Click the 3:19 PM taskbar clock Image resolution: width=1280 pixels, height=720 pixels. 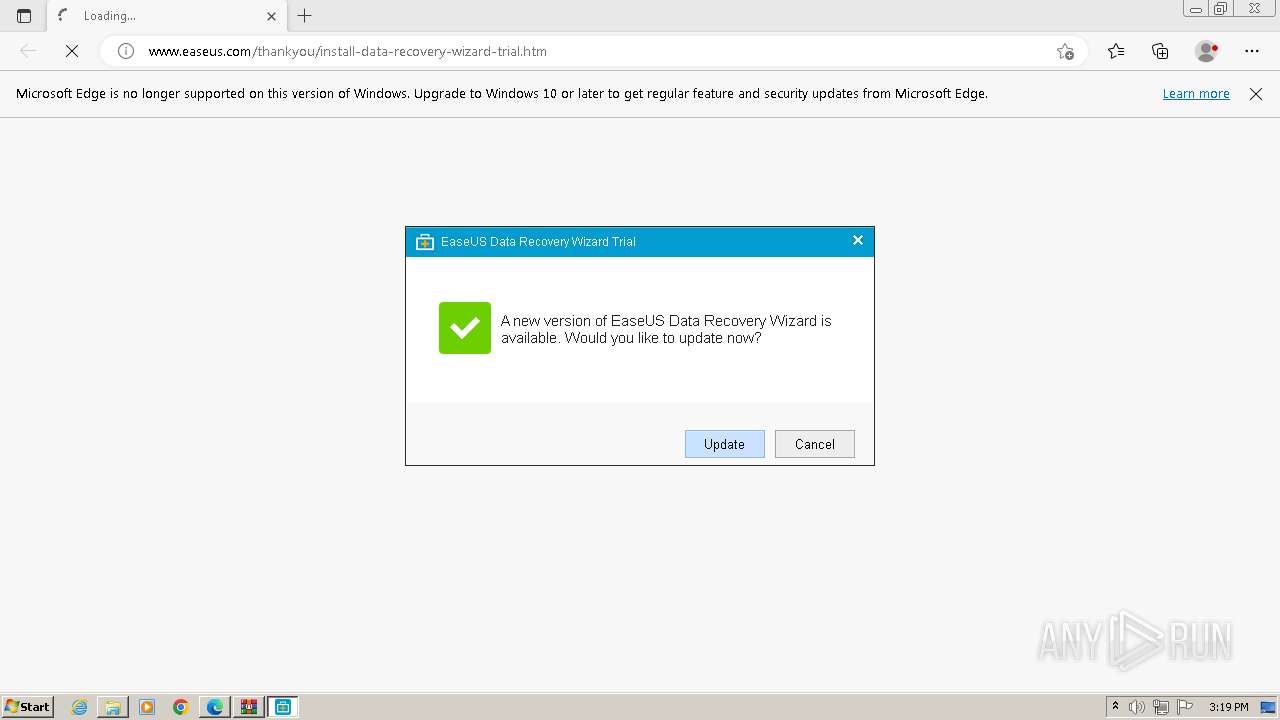(x=1228, y=707)
